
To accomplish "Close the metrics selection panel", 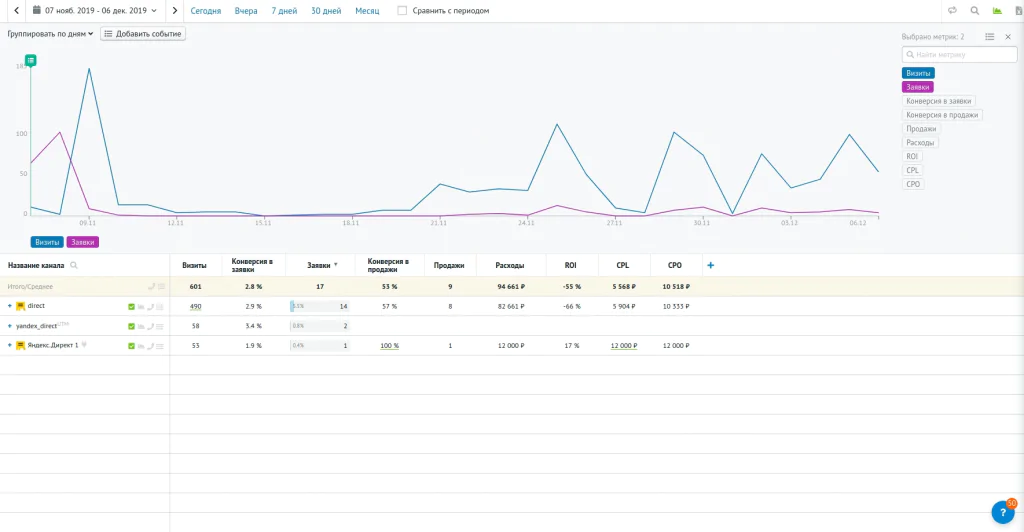I will (1008, 37).
